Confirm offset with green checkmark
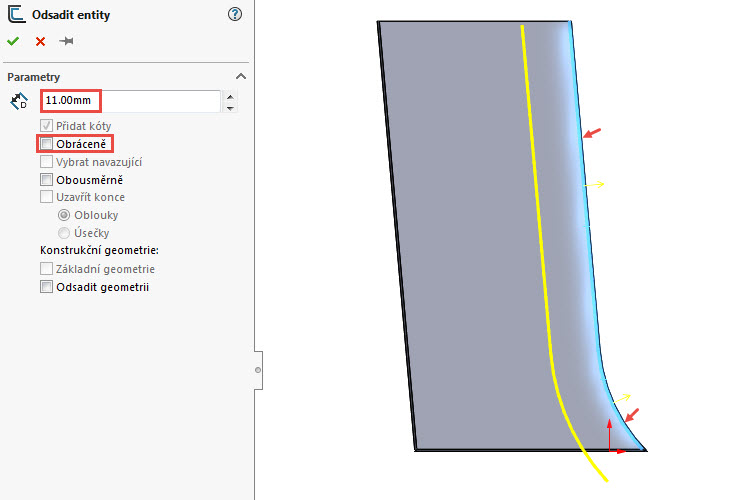The width and height of the screenshot is (750, 500). [13, 42]
